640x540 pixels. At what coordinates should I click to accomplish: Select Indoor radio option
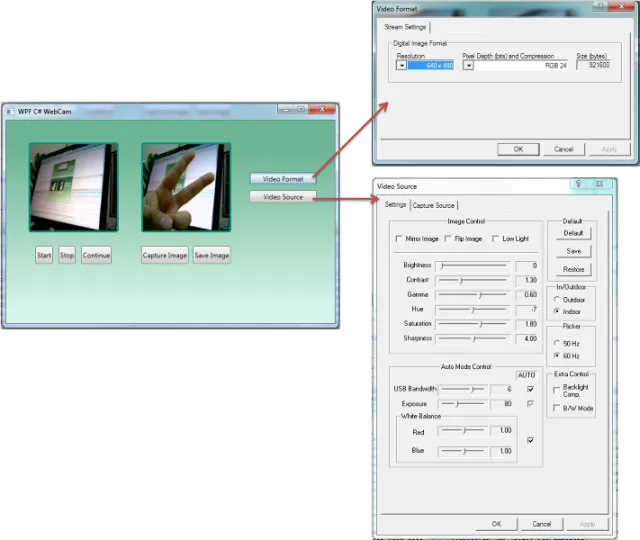(557, 311)
